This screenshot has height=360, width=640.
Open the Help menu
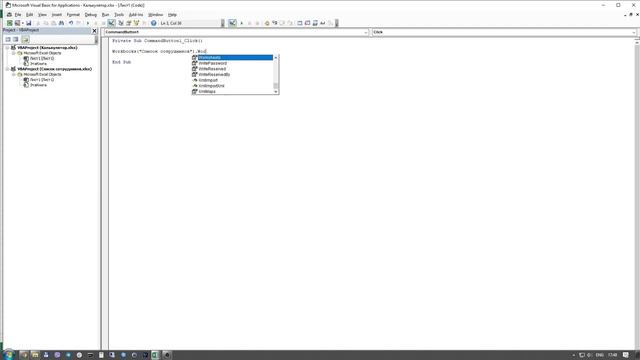pos(172,15)
